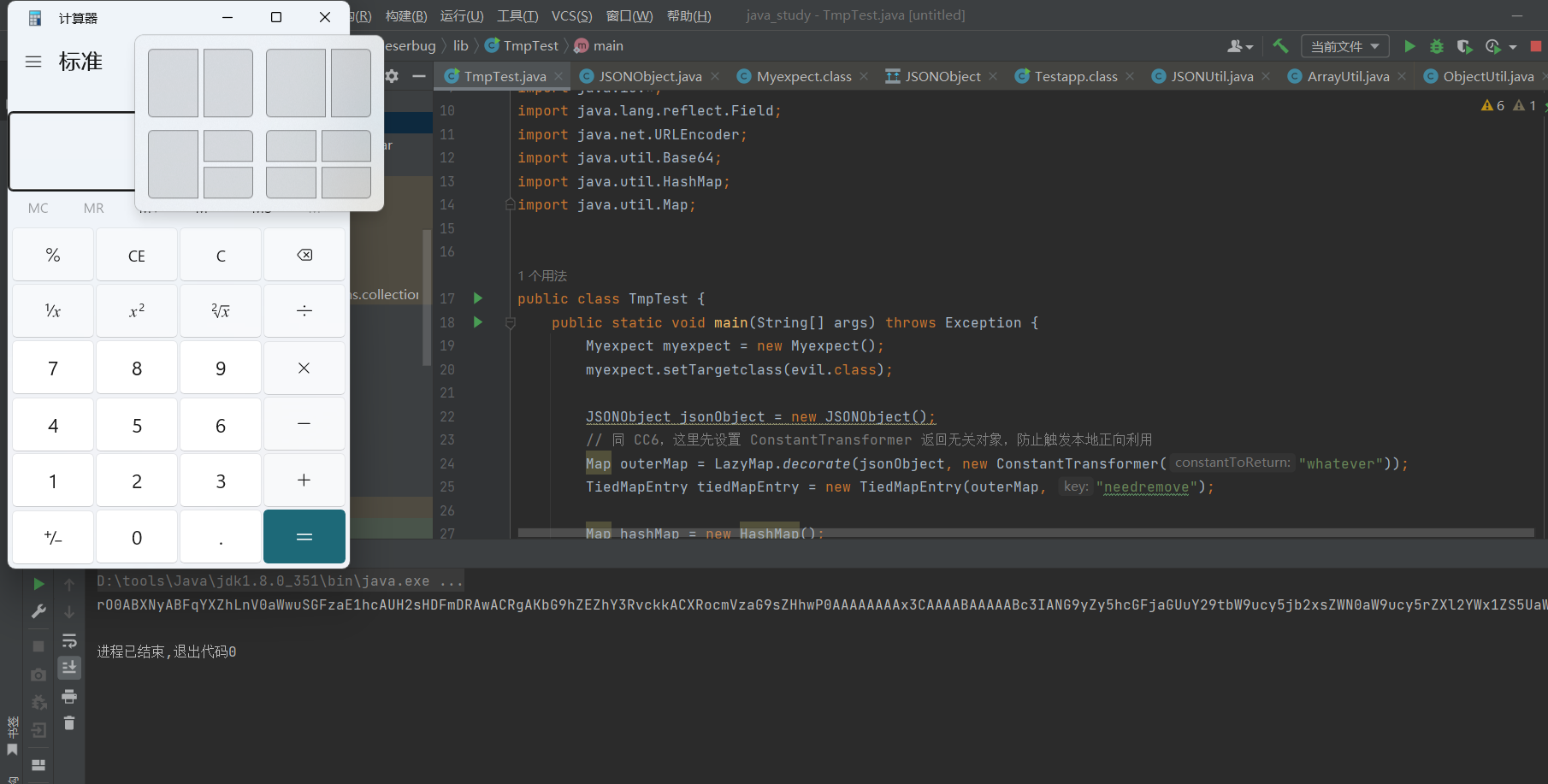Click the calculator maximize button
1548x784 pixels.
[276, 17]
